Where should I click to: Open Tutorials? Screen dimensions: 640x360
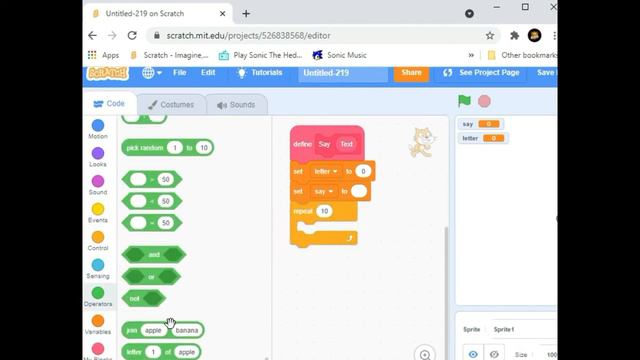tap(260, 73)
